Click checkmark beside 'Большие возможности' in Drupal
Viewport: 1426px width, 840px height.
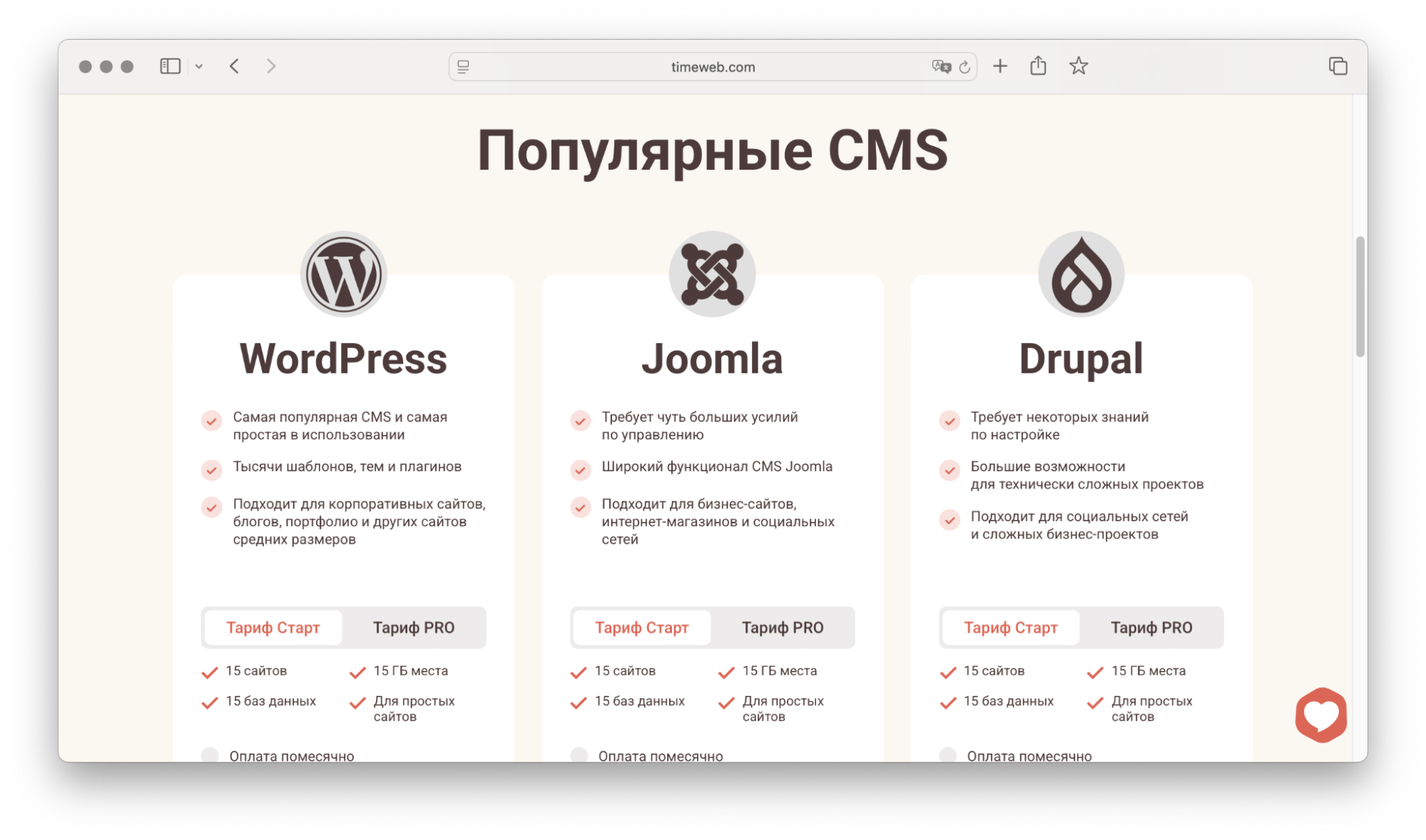[949, 470]
